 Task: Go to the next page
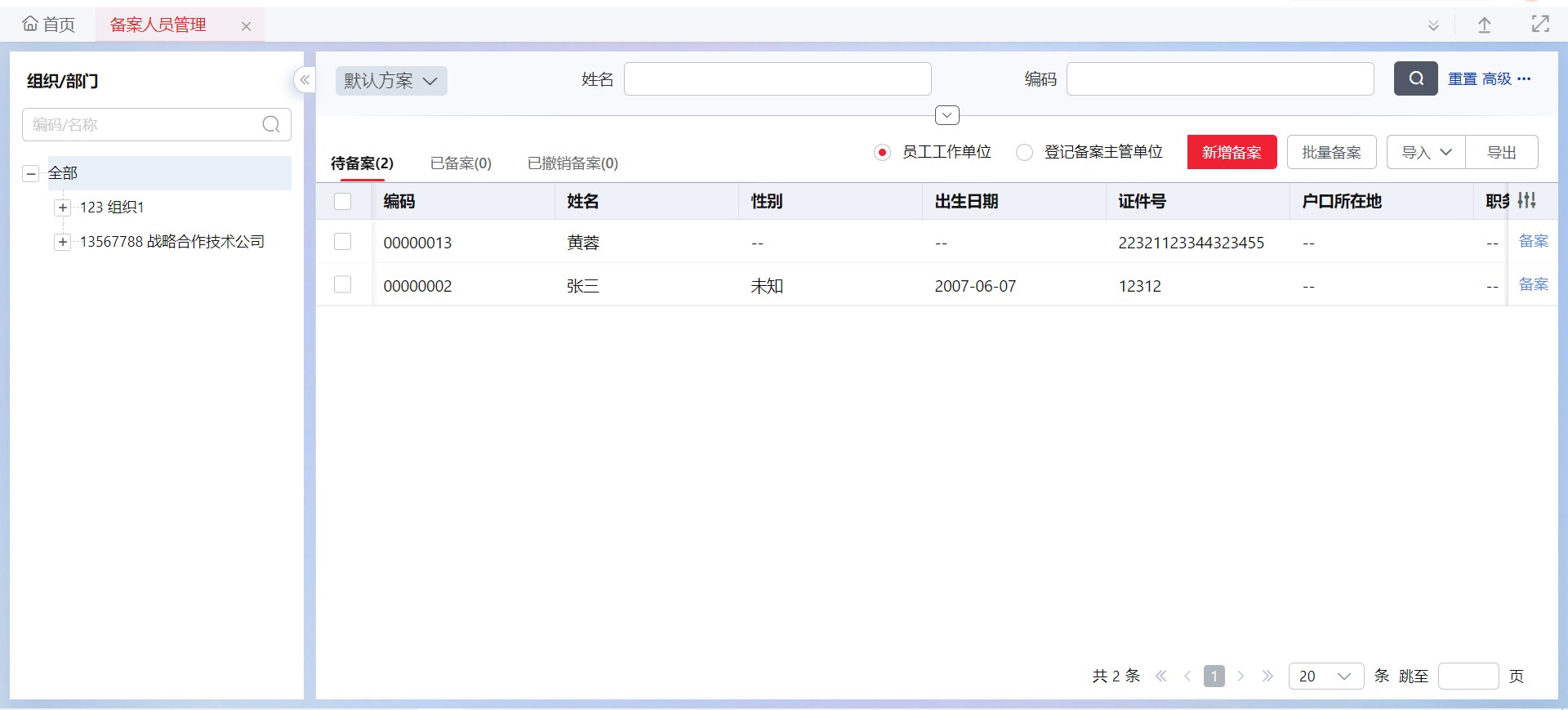point(1241,676)
